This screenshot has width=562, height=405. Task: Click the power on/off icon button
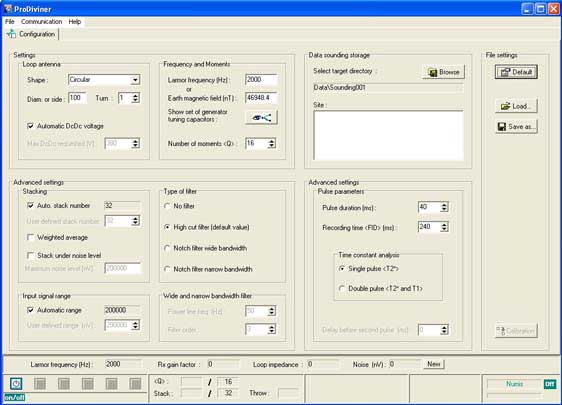[x=16, y=383]
